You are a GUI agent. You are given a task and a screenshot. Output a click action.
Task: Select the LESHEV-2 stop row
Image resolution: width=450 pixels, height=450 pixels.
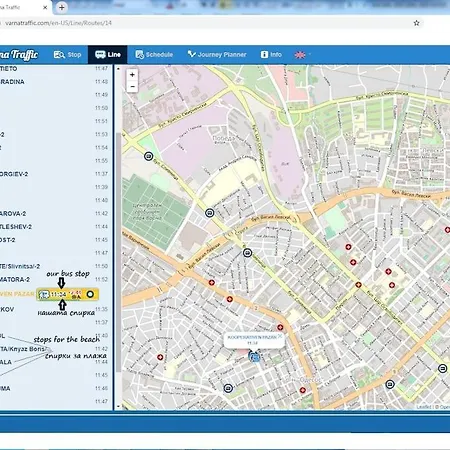pyautogui.click(x=55, y=227)
